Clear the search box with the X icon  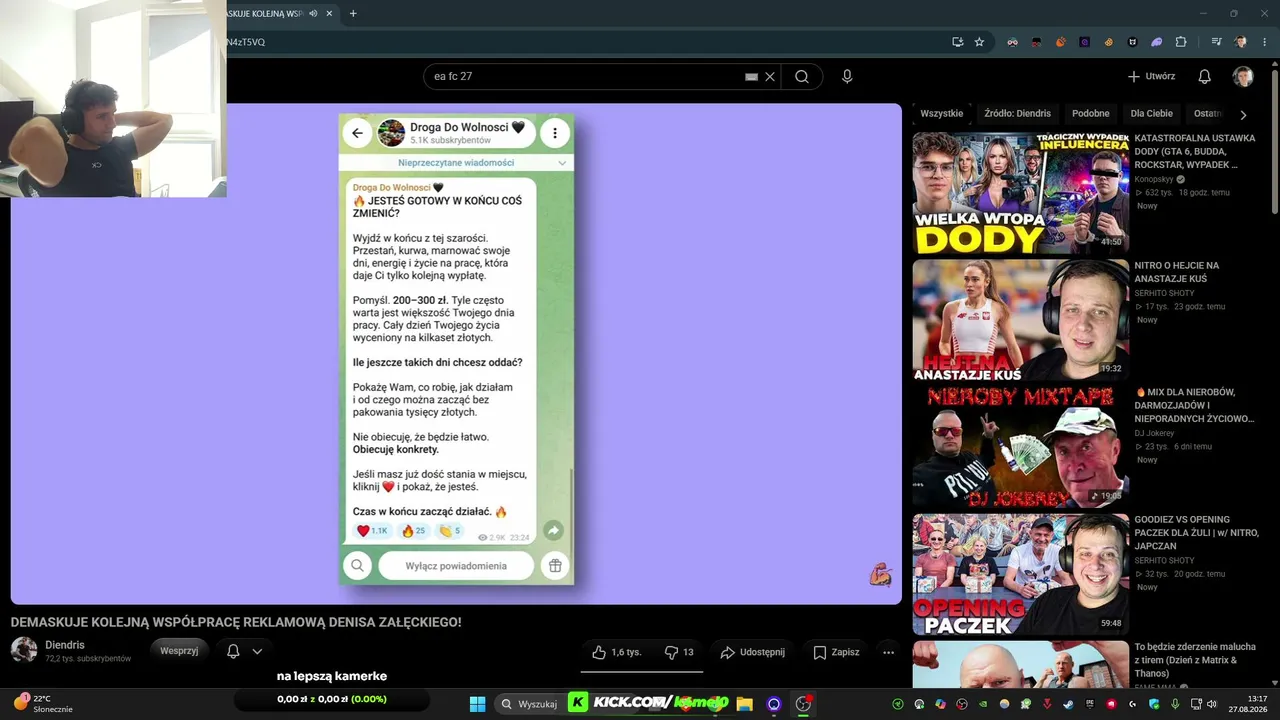click(770, 77)
